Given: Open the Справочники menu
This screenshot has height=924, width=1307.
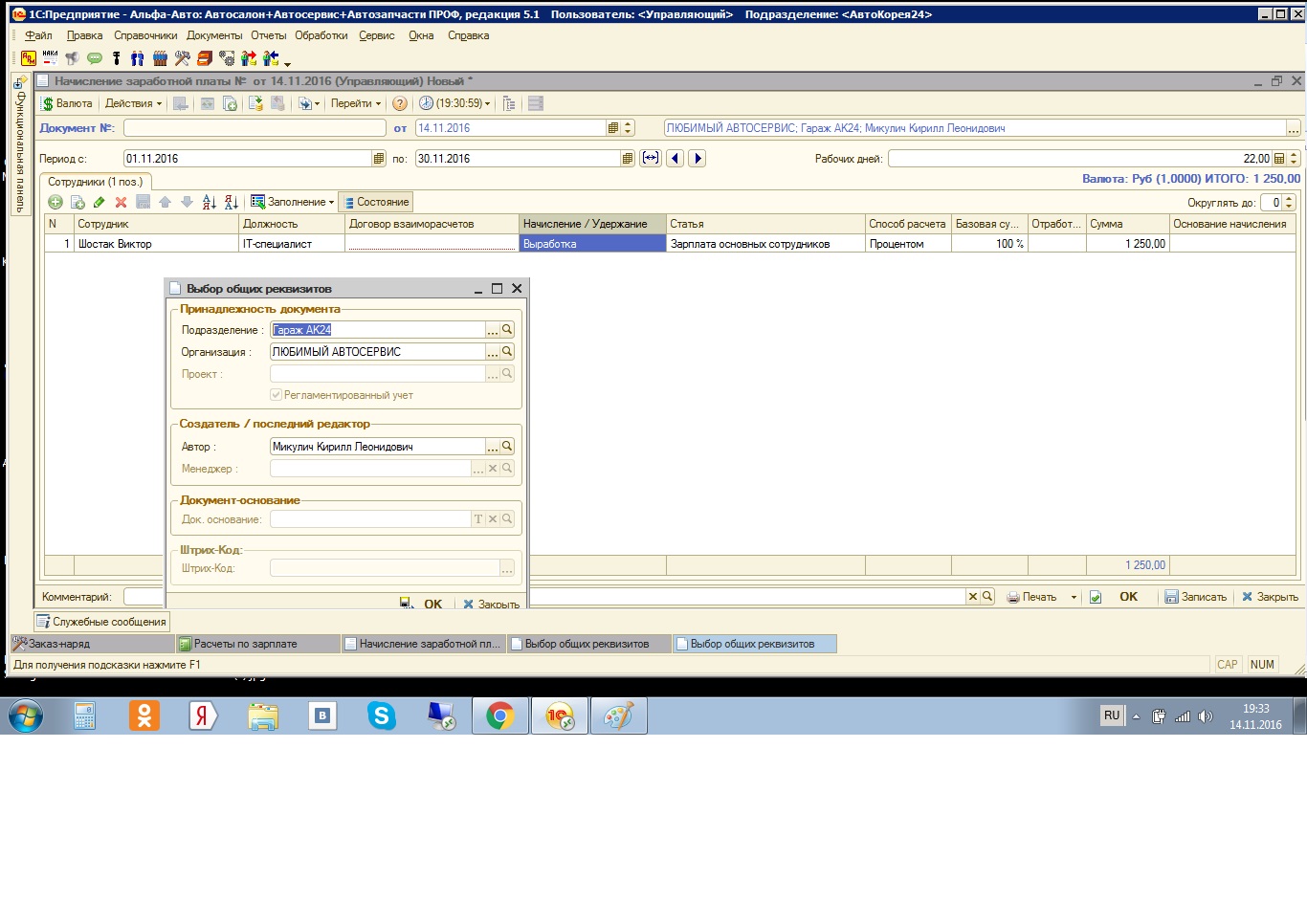Looking at the screenshot, I should pyautogui.click(x=145, y=35).
